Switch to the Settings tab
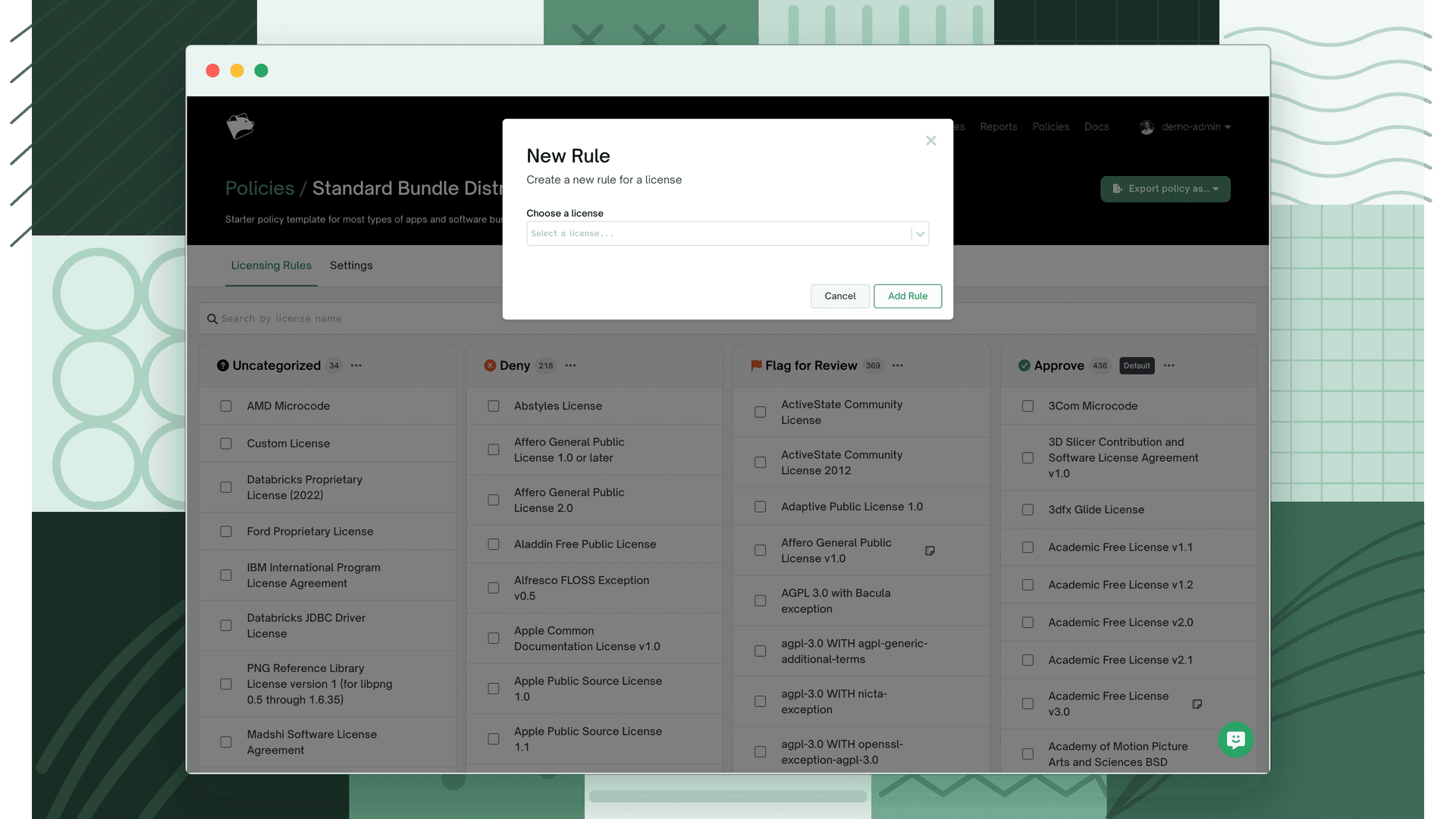This screenshot has height=819, width=1456. (x=350, y=265)
